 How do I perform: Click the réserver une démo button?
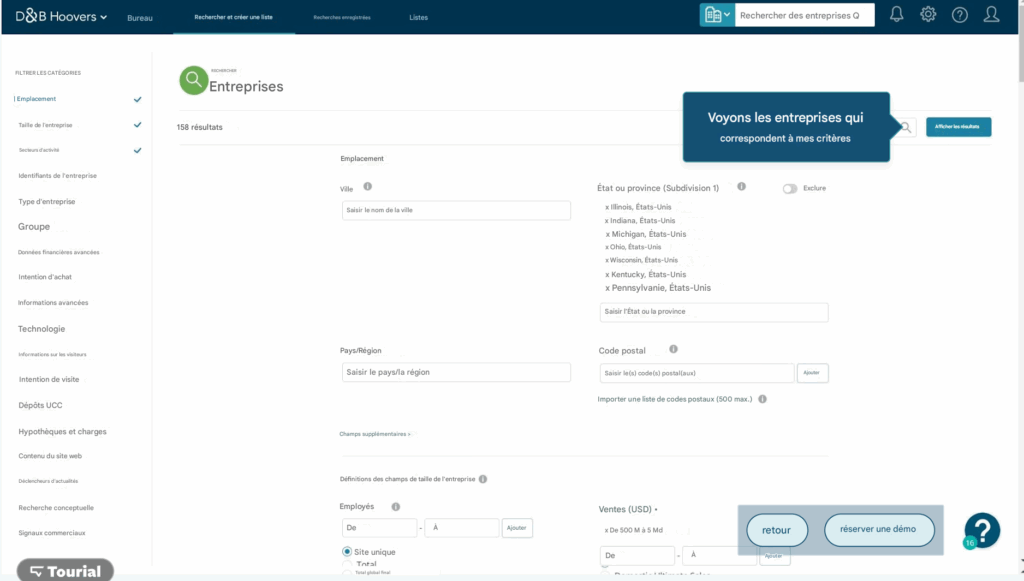pyautogui.click(x=879, y=530)
